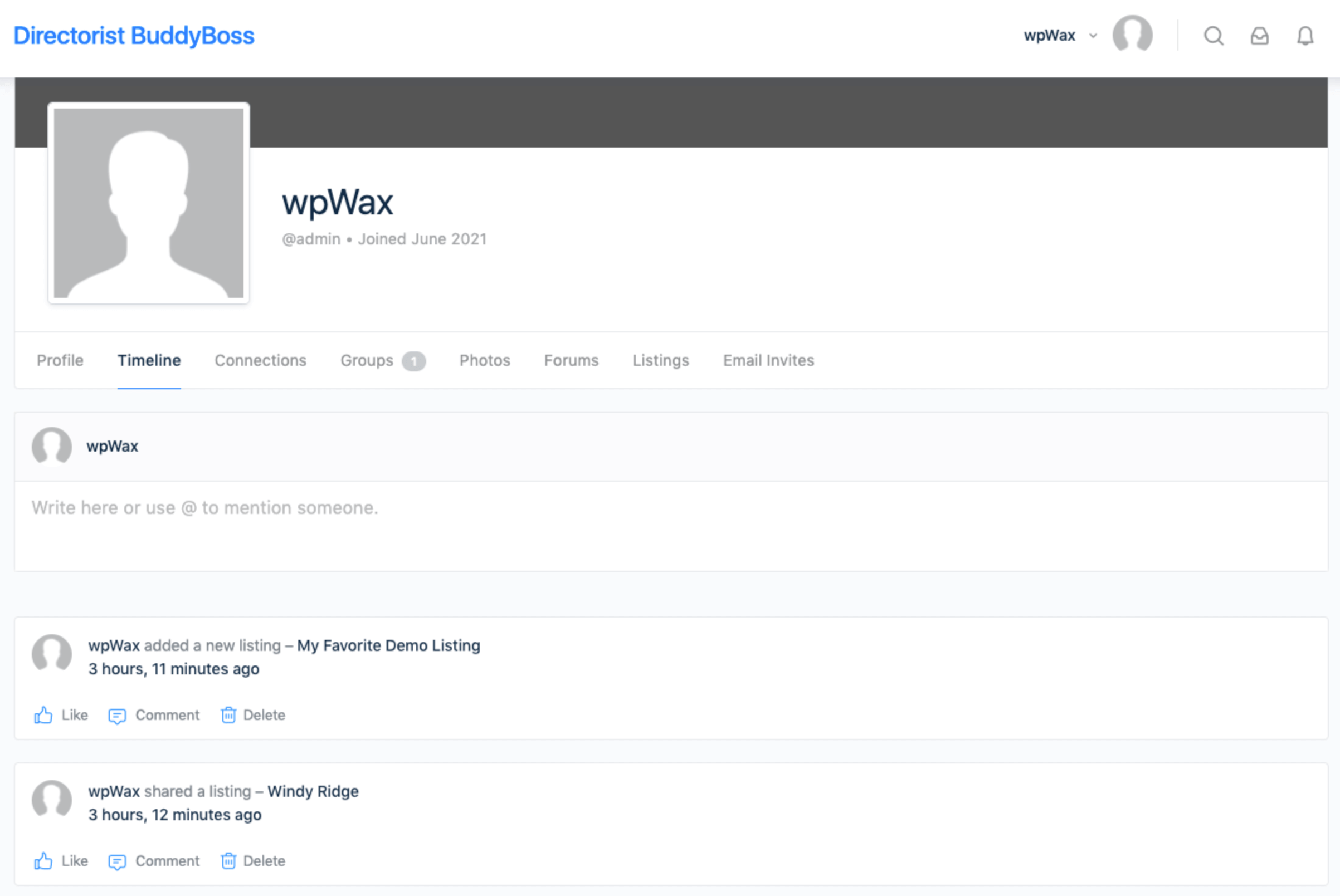Click the Directorist BuddyBoss site title

134,36
